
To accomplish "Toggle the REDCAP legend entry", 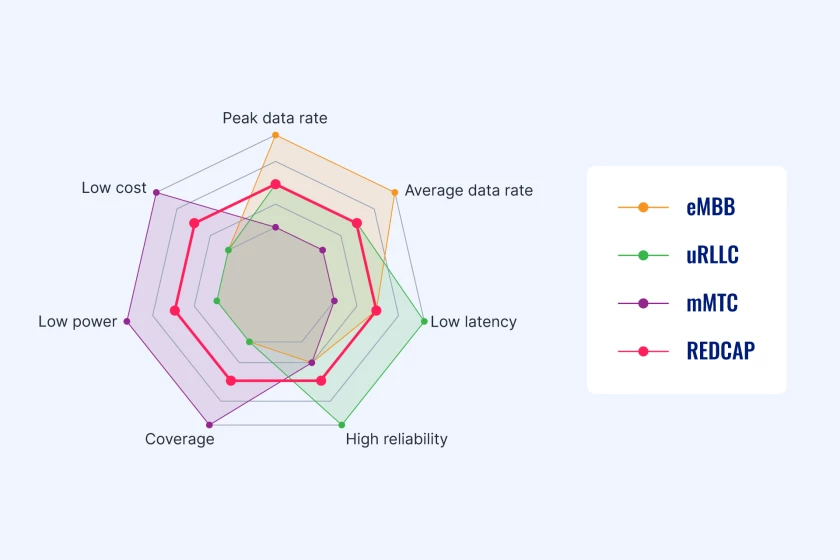I will coord(686,352).
